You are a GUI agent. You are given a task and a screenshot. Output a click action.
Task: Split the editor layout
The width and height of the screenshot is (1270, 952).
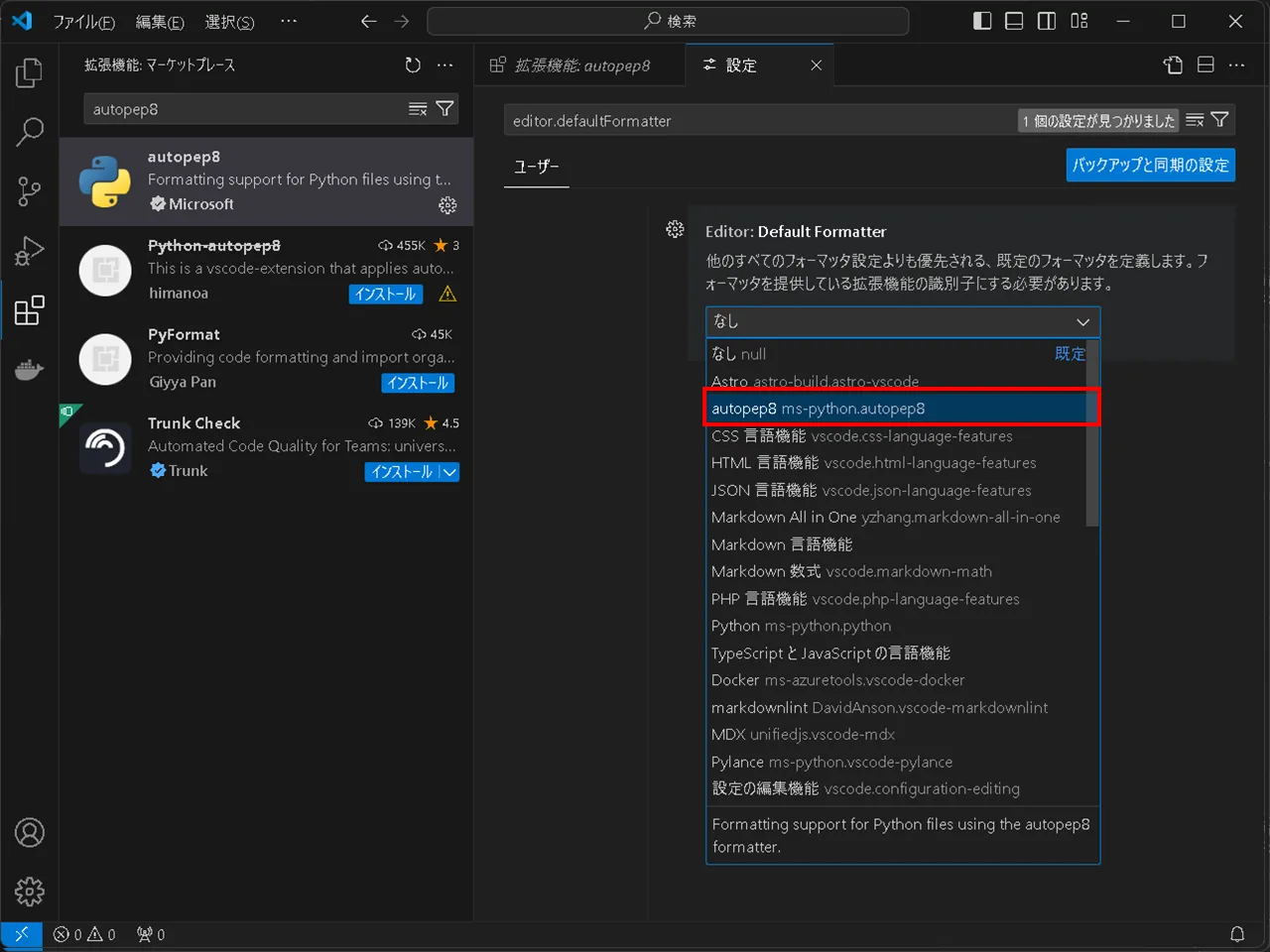[1206, 65]
